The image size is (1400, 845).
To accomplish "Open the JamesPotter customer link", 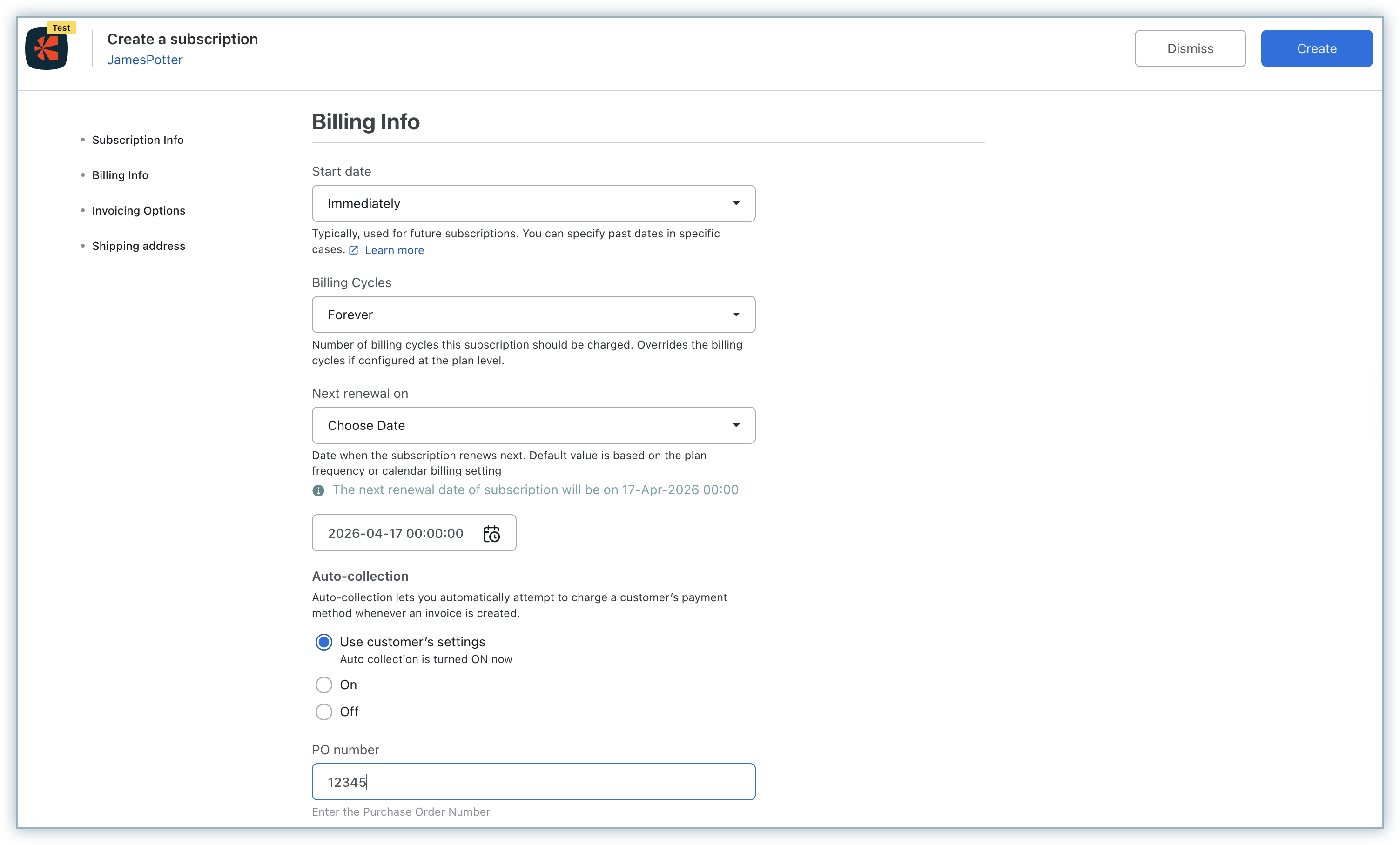I will (145, 60).
